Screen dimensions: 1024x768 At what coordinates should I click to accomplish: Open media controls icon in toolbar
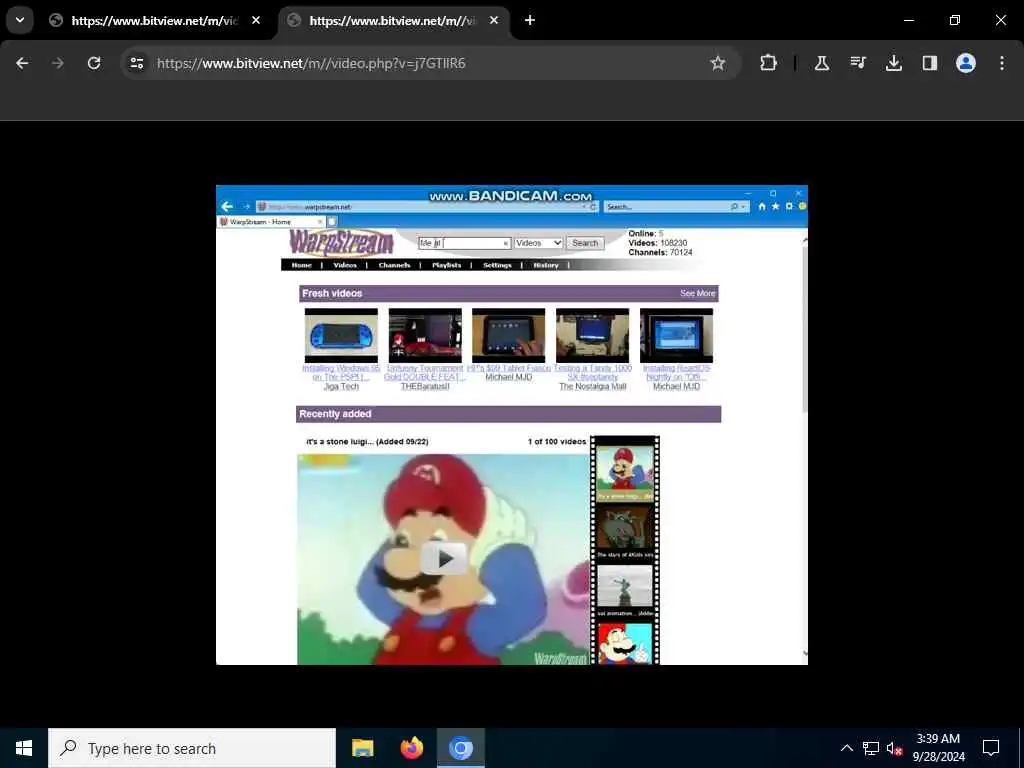click(x=857, y=63)
